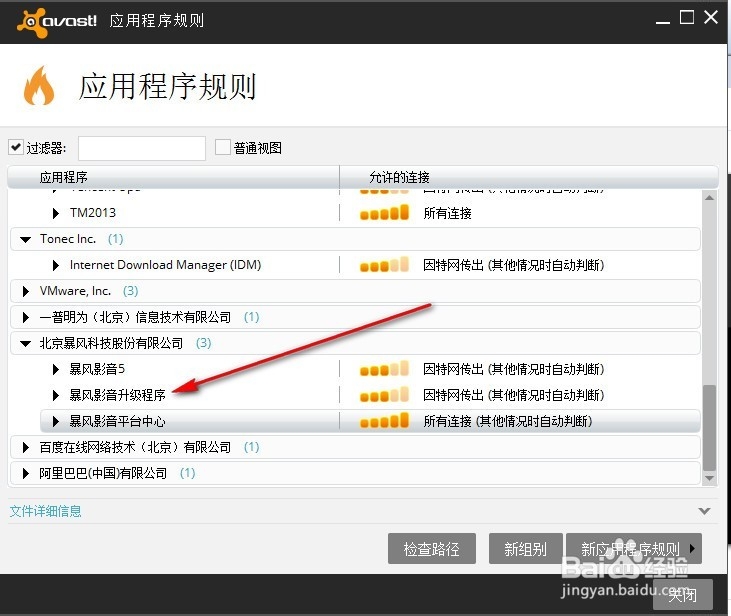Adjust TM2013 connection level bars

click(x=385, y=213)
